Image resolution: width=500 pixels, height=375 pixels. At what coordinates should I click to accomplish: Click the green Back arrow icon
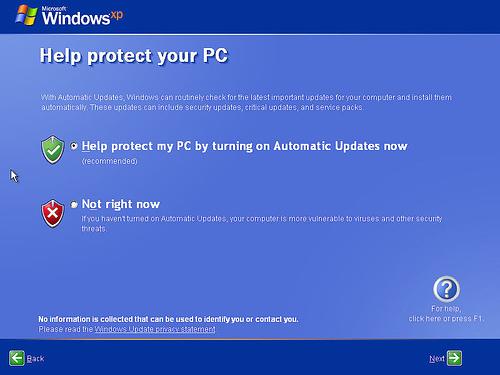point(17,358)
